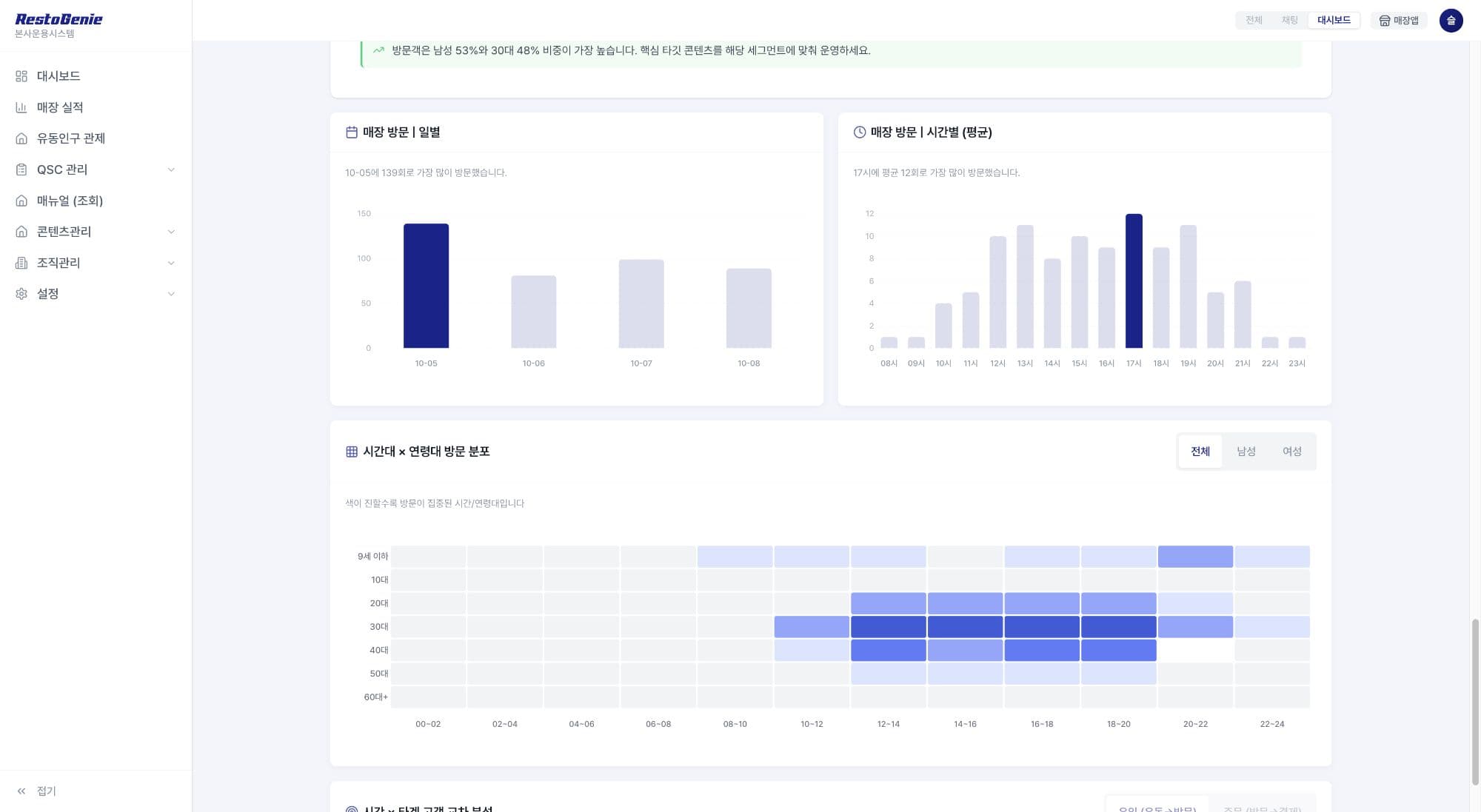Click the collapse sidebar double-chevron icon
Viewport: 1481px width, 812px height.
[x=21, y=791]
